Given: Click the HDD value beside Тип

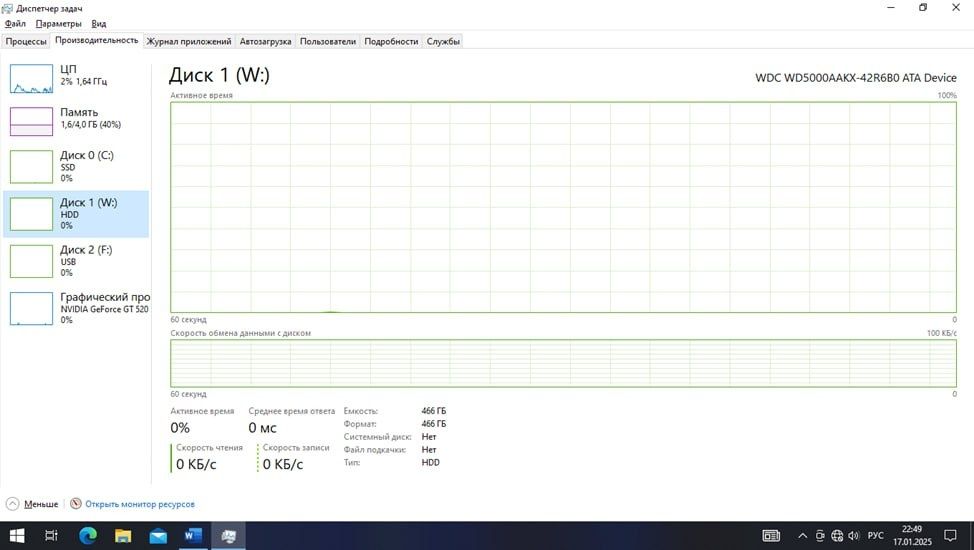Looking at the screenshot, I should pyautogui.click(x=430, y=462).
